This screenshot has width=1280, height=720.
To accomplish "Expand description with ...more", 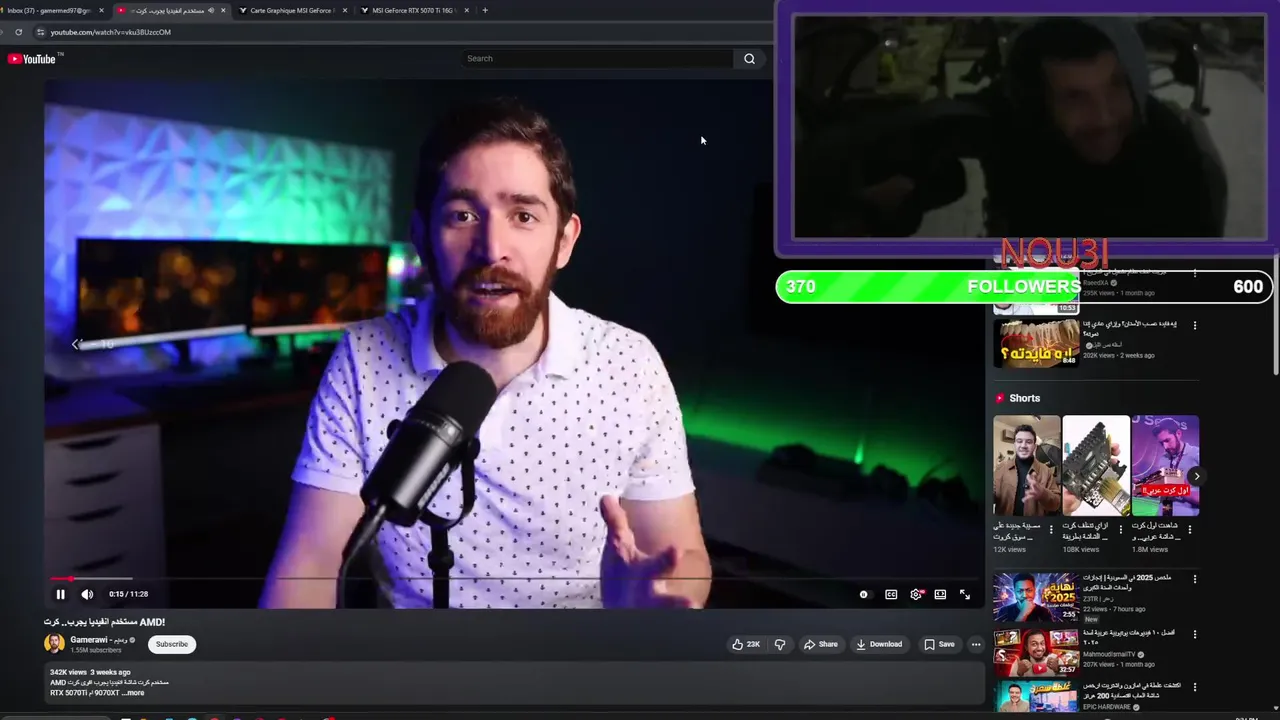I will pos(133,693).
